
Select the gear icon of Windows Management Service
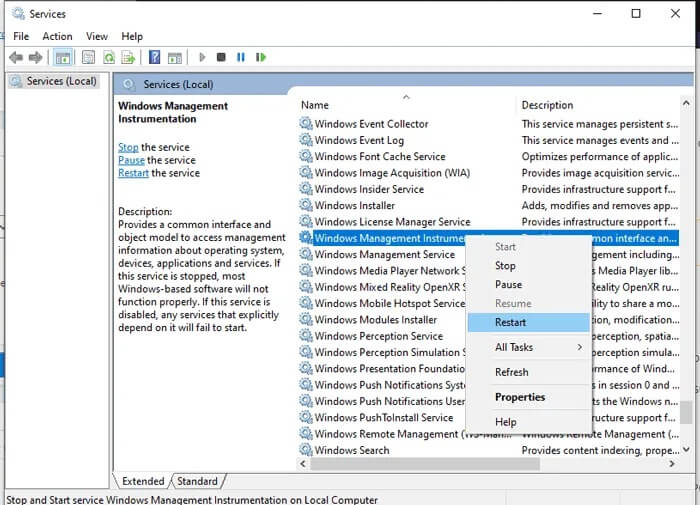(306, 254)
